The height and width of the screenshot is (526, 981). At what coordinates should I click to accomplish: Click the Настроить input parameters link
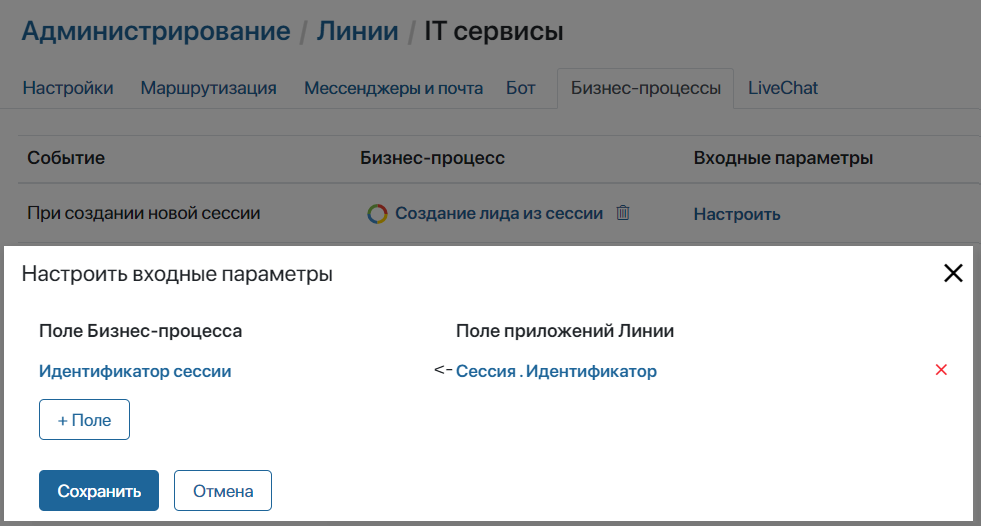pos(737,214)
